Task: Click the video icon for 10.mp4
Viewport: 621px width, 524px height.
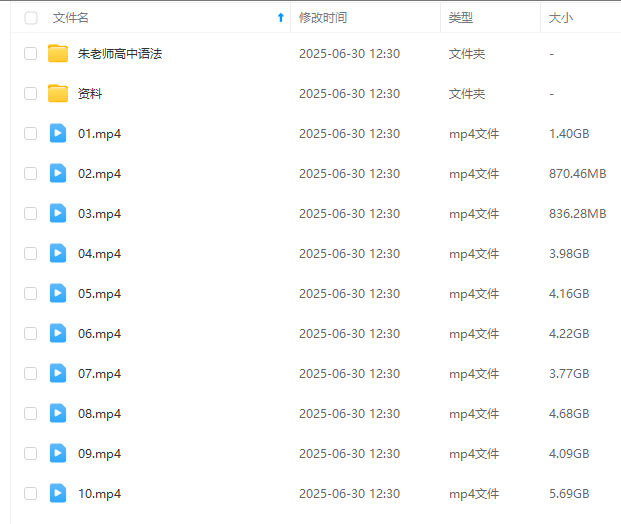Action: click(58, 493)
